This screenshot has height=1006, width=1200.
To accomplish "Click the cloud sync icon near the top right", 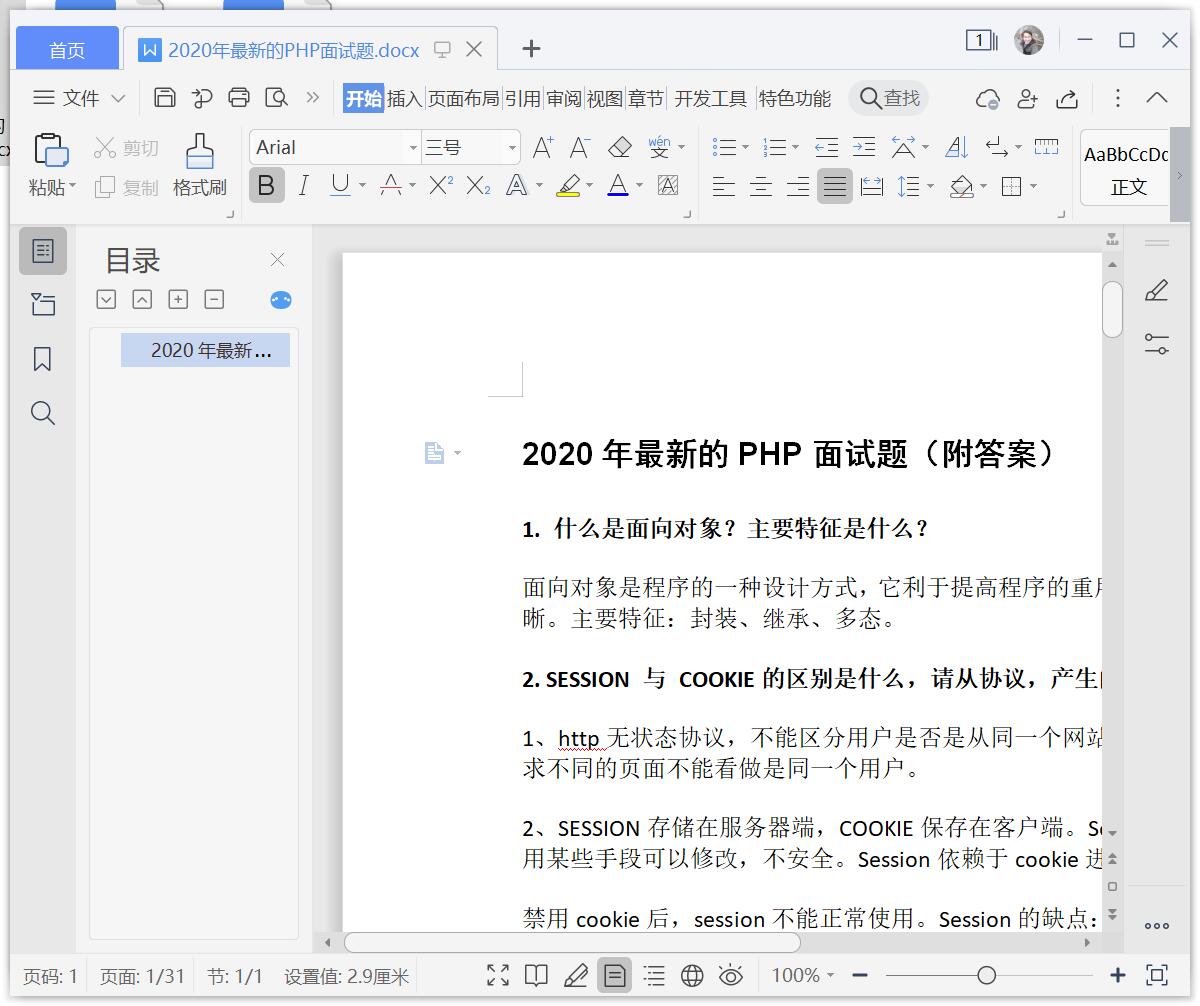I will (x=988, y=99).
